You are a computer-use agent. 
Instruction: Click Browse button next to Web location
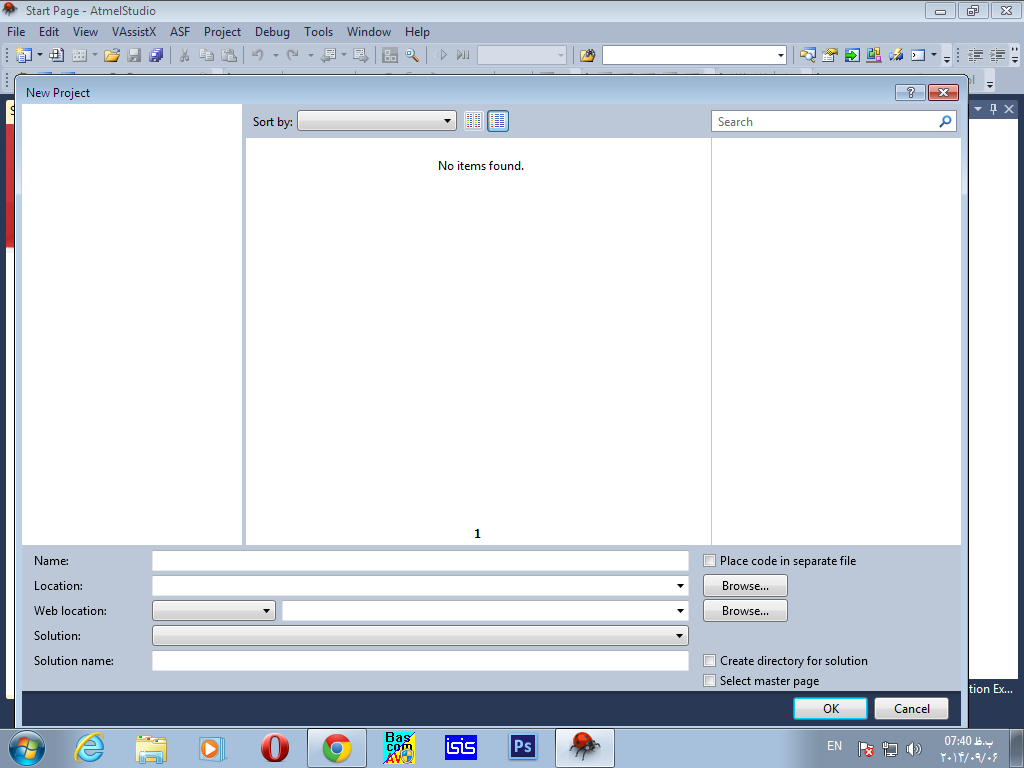[x=745, y=611]
